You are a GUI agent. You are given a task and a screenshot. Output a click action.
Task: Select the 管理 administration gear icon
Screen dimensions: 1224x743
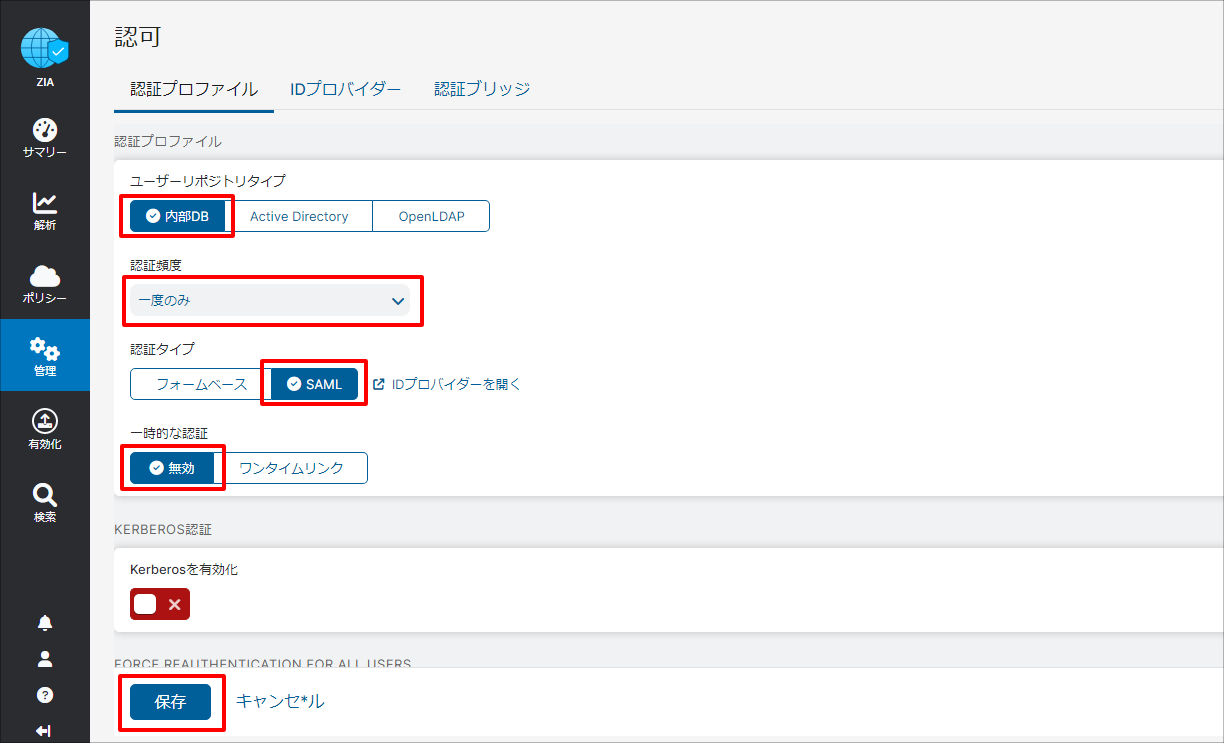point(44,350)
